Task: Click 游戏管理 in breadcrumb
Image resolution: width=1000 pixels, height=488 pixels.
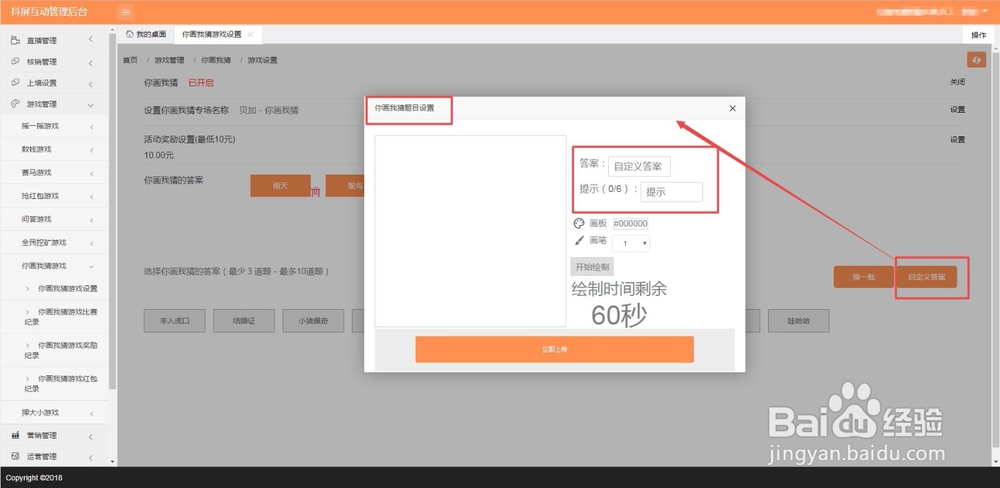Action: (169, 60)
